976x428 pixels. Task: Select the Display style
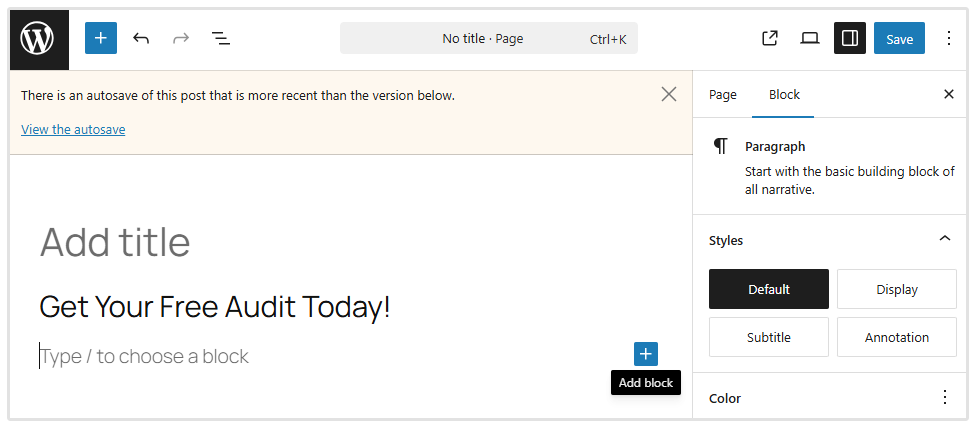(x=897, y=289)
